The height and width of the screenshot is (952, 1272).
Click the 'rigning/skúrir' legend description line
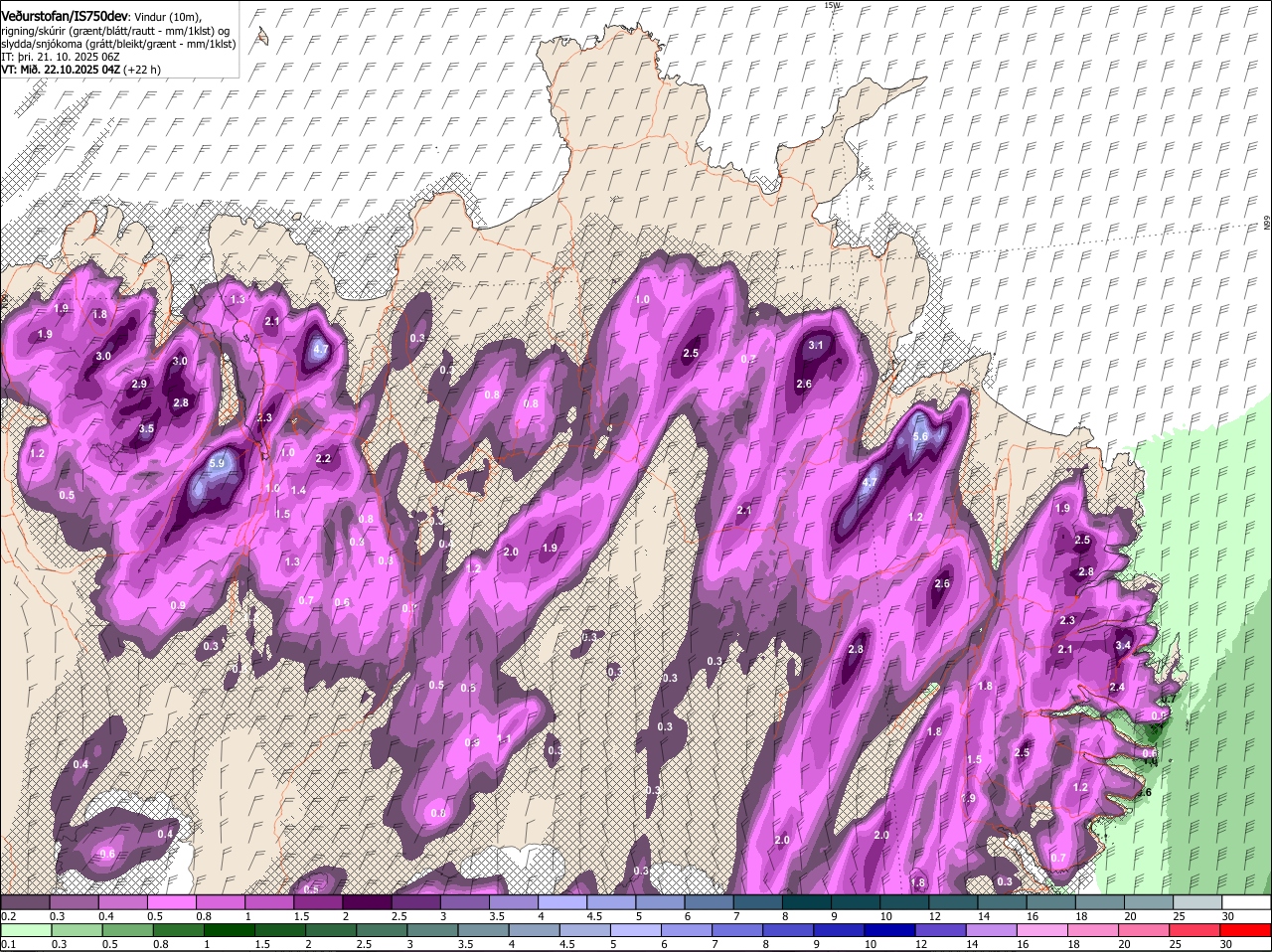point(115,31)
